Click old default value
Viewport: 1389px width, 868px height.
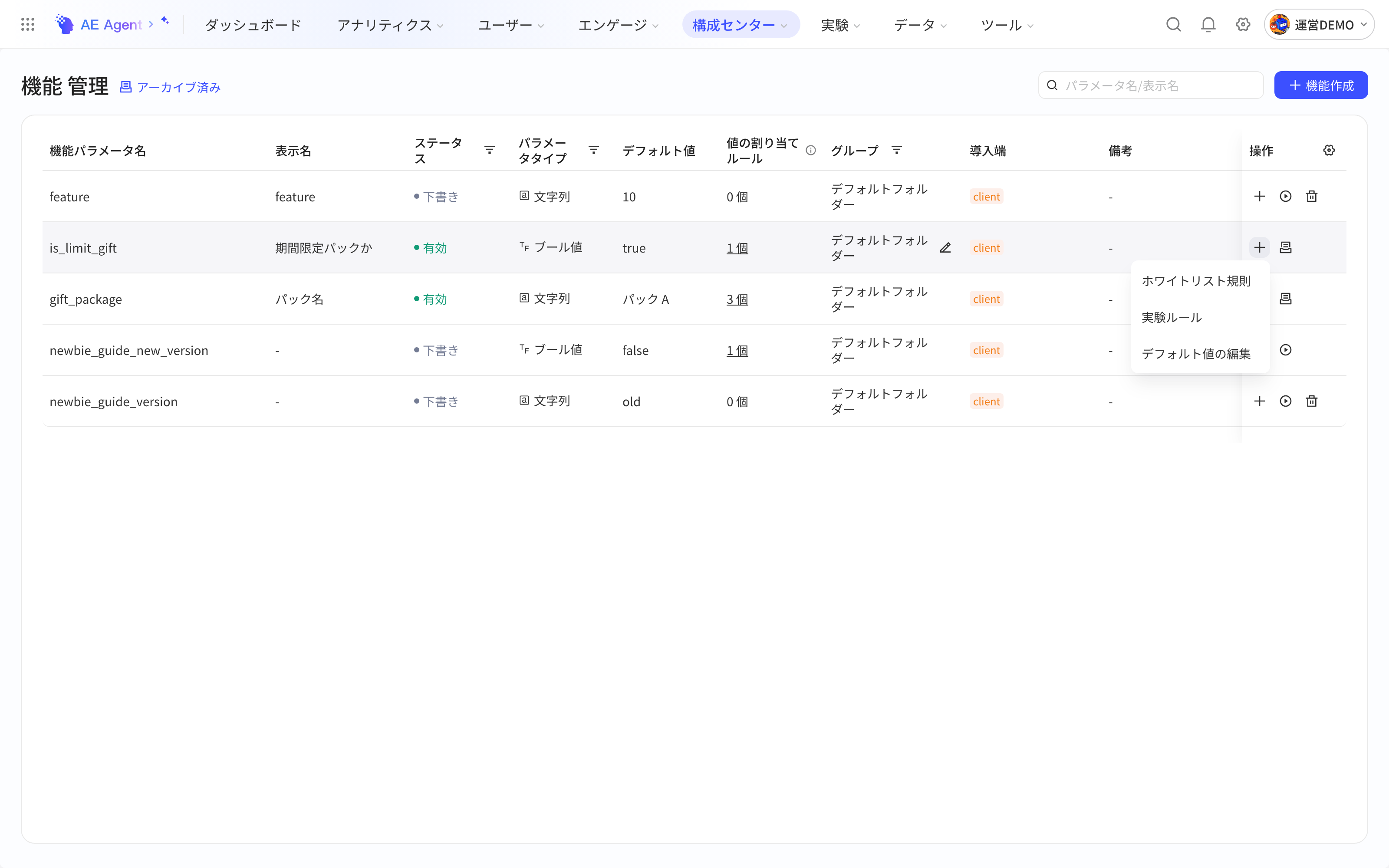pos(631,401)
